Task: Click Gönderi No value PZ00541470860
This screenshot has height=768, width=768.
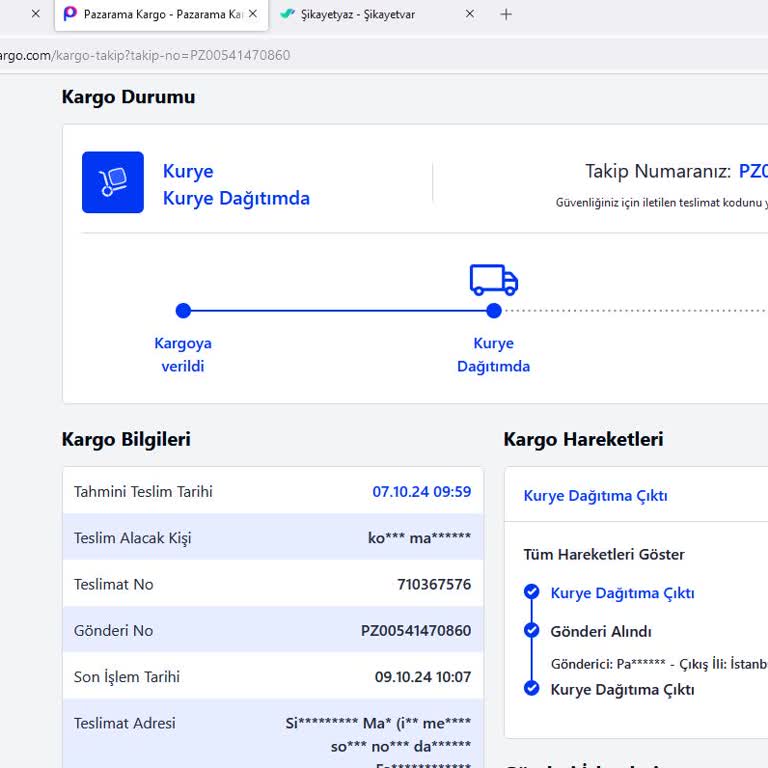Action: coord(416,630)
